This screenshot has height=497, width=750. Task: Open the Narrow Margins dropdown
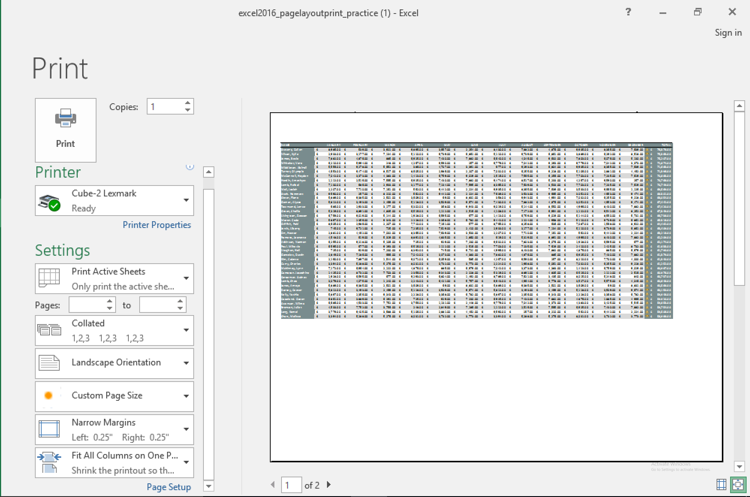point(114,429)
